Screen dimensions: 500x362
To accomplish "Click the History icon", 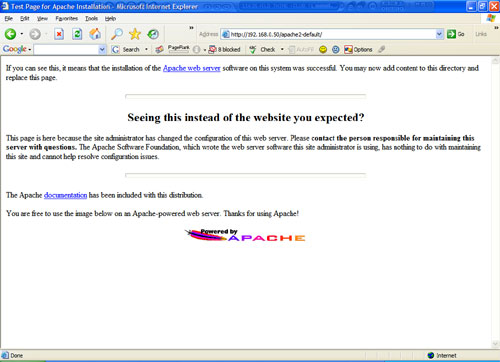I will pyautogui.click(x=153, y=34).
